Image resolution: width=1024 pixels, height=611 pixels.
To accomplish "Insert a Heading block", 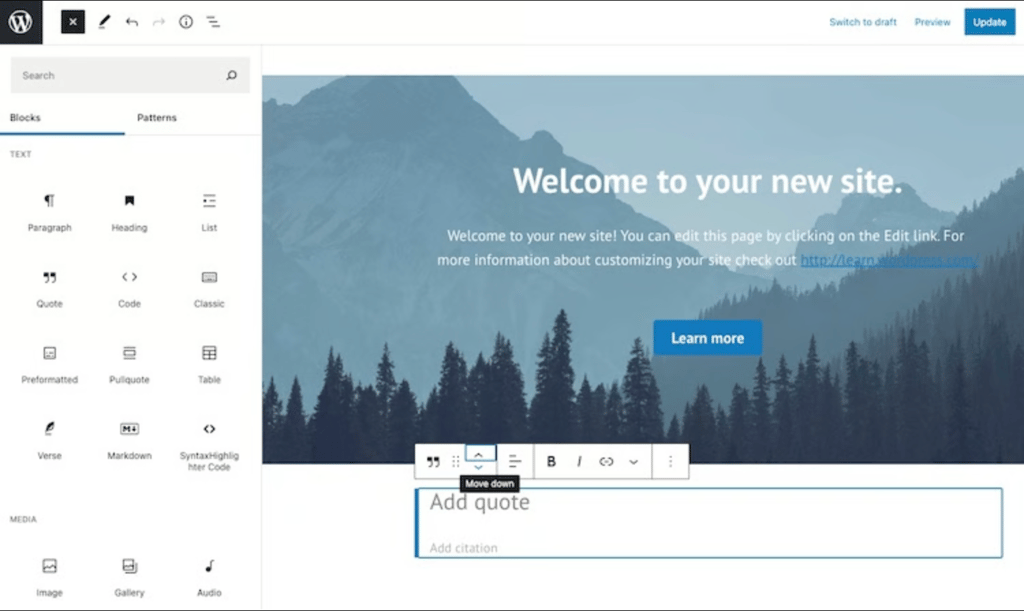I will (x=129, y=212).
